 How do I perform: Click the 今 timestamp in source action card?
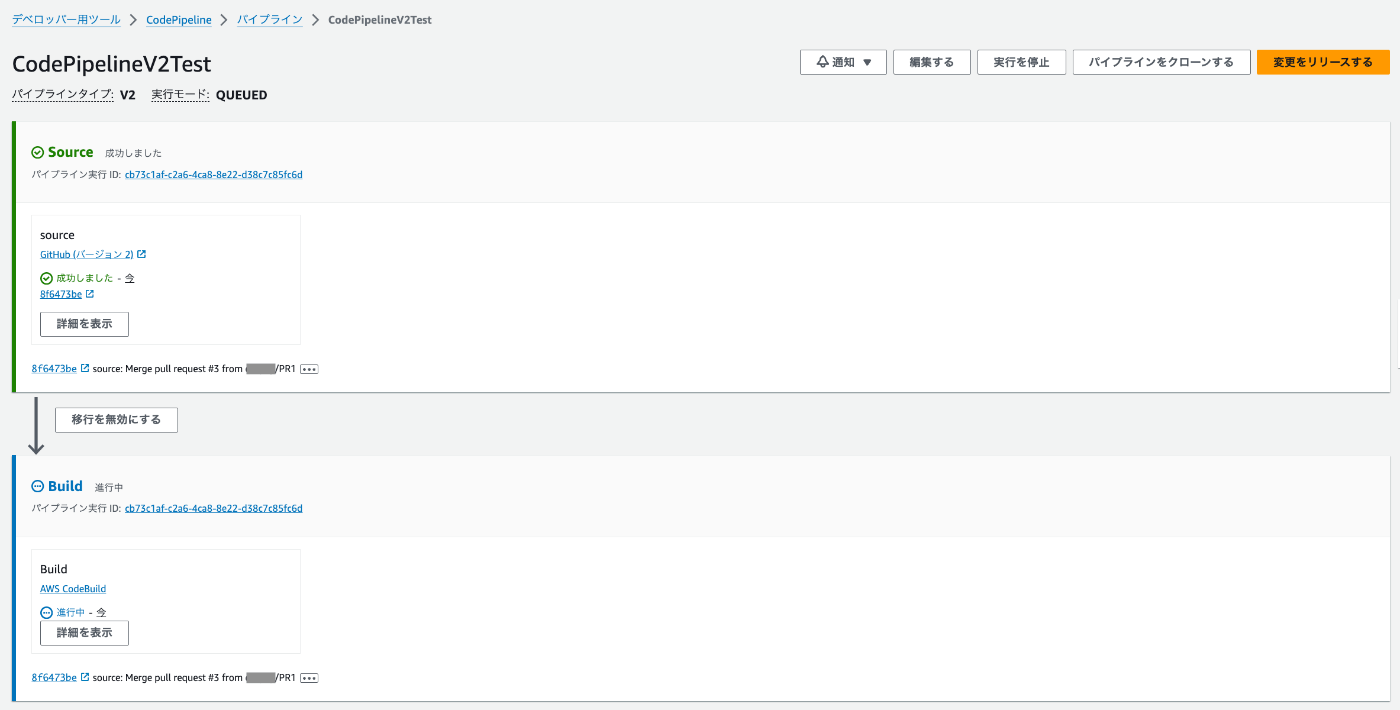tap(129, 278)
